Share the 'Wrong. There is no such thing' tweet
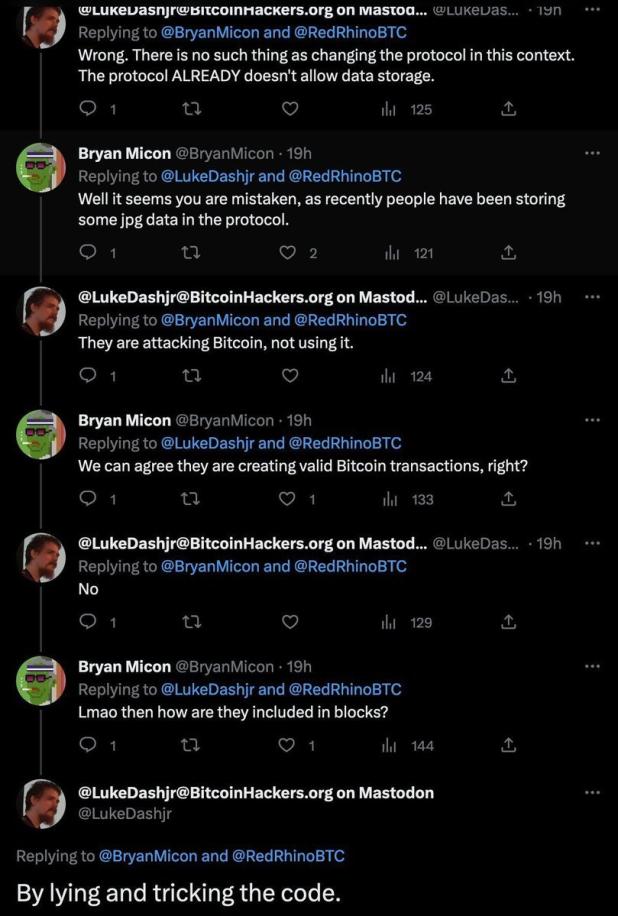This screenshot has width=618, height=916. click(507, 109)
